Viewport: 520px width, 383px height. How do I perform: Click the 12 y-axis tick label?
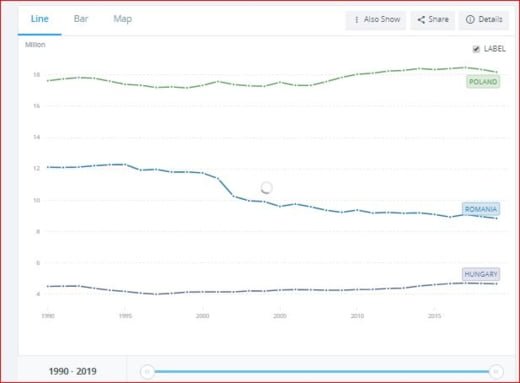tap(36, 168)
